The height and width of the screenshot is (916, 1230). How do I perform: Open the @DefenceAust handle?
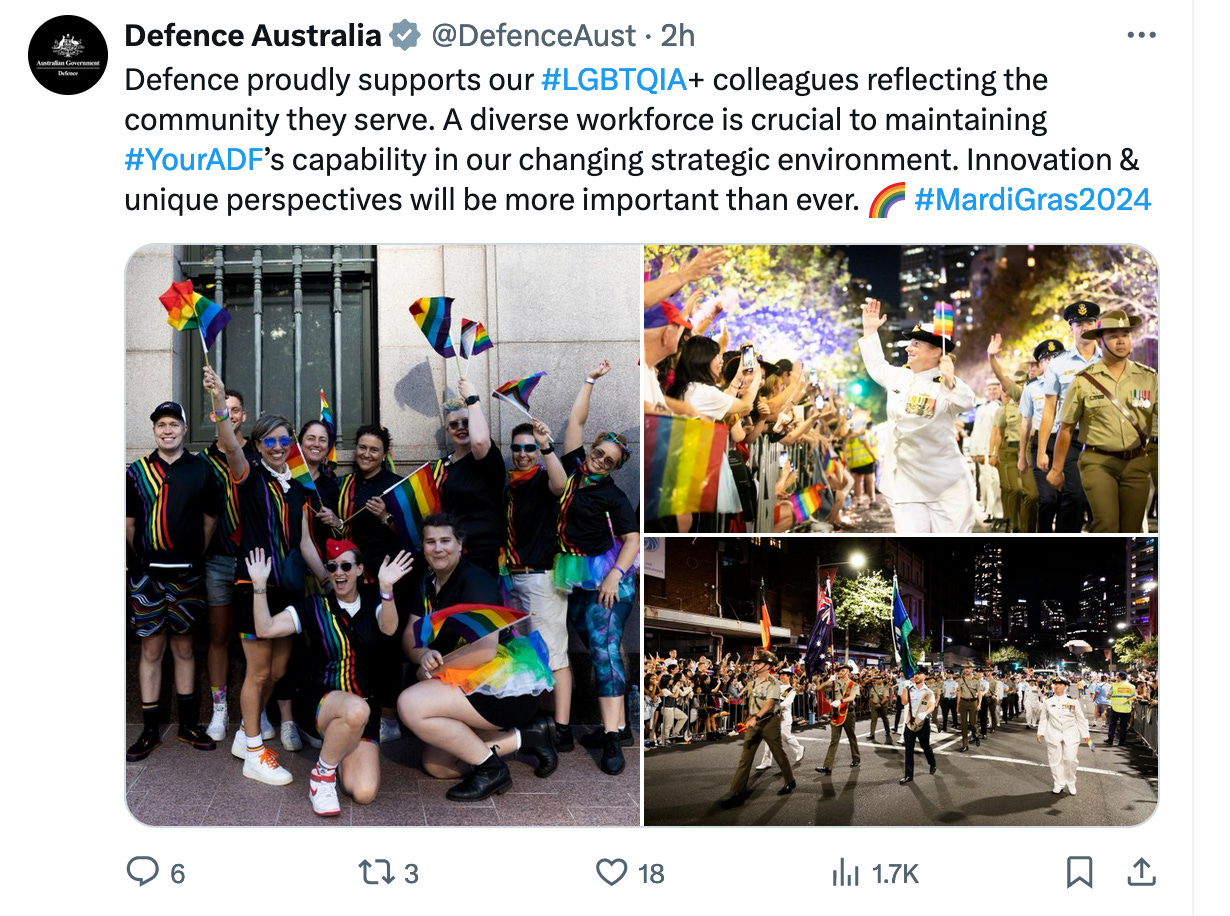533,36
